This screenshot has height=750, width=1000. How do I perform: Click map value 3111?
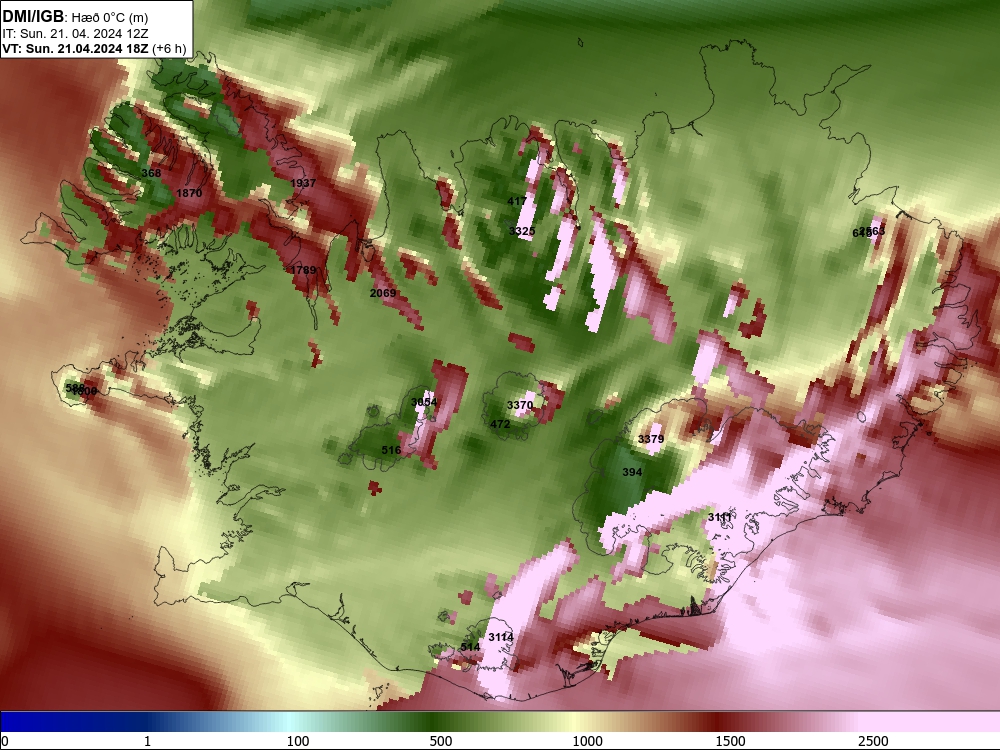(x=720, y=517)
